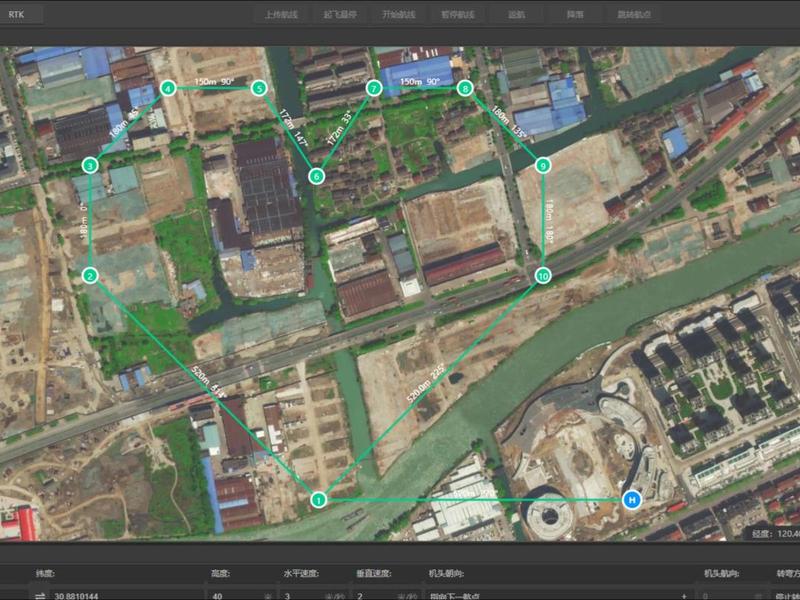This screenshot has width=800, height=600.
Task: Select waypoint 4 marker on the map
Action: pyautogui.click(x=168, y=88)
